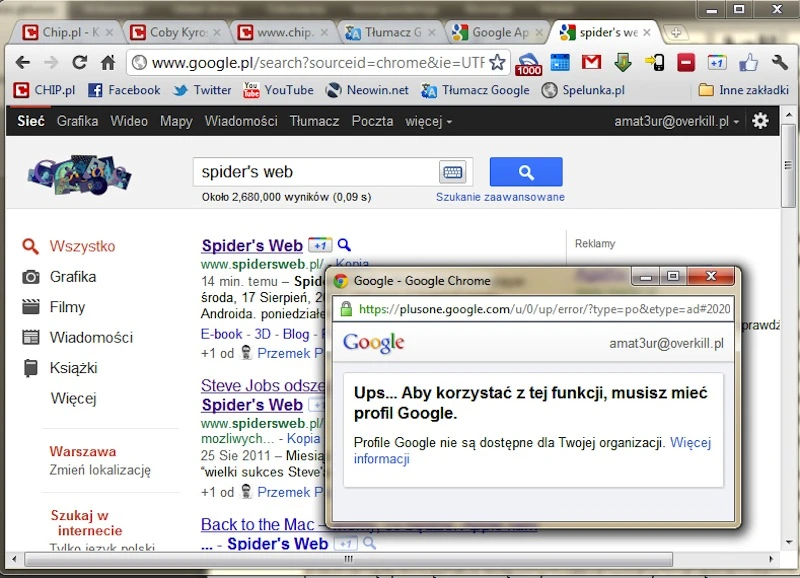Click the vertical scrollbar thumb
This screenshot has height=578, width=800.
[x=788, y=164]
